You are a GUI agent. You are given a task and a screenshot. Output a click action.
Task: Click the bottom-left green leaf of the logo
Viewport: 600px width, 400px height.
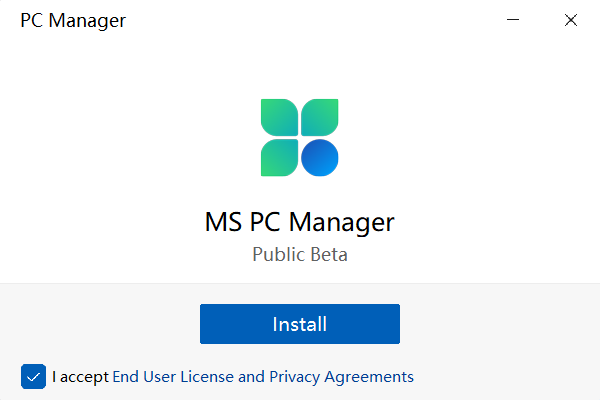(280, 156)
